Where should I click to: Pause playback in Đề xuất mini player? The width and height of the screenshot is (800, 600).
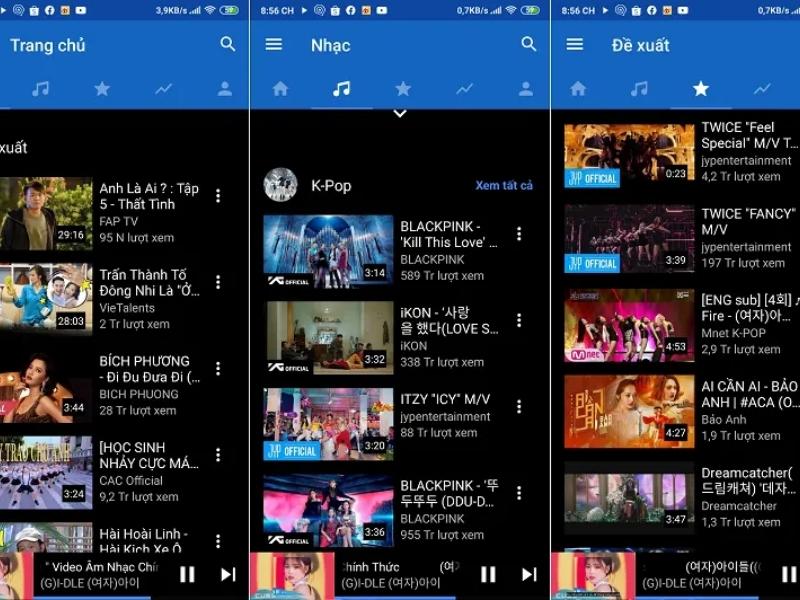(x=789, y=574)
